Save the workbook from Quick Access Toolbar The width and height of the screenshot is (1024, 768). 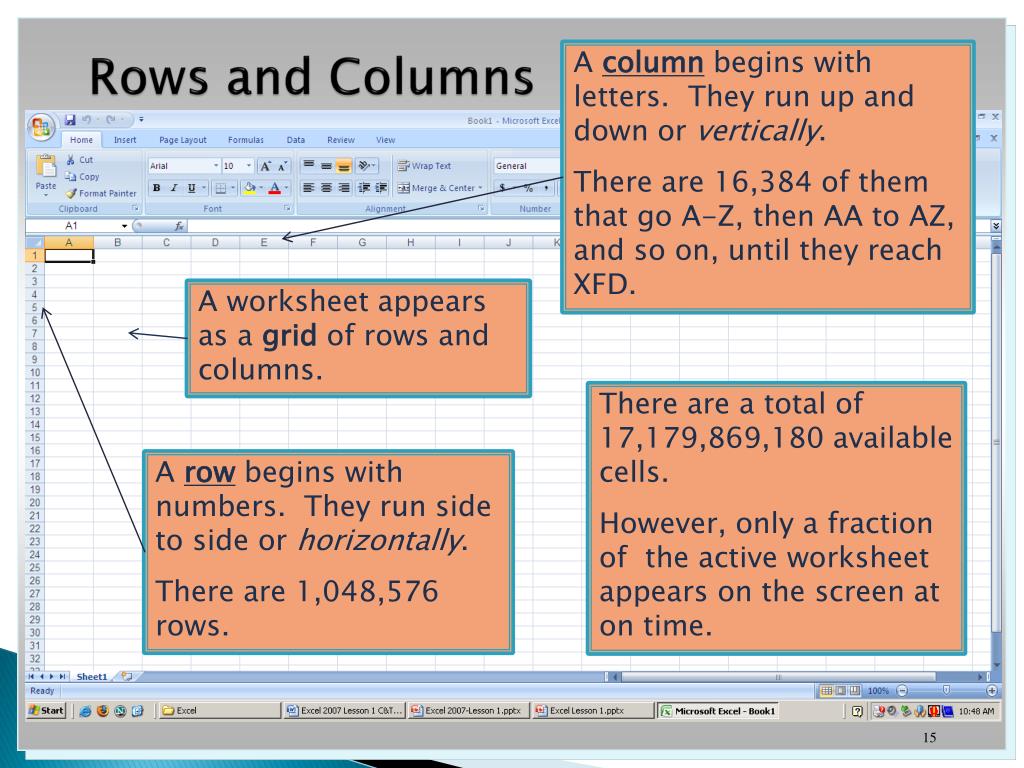click(70, 120)
